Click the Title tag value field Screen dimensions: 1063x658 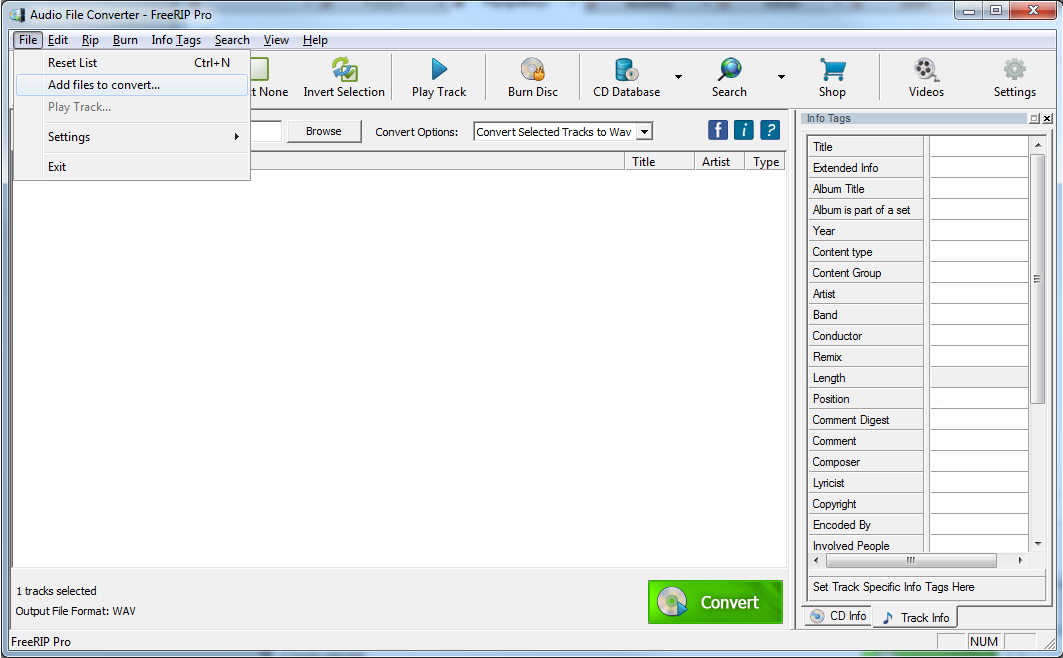coord(979,146)
